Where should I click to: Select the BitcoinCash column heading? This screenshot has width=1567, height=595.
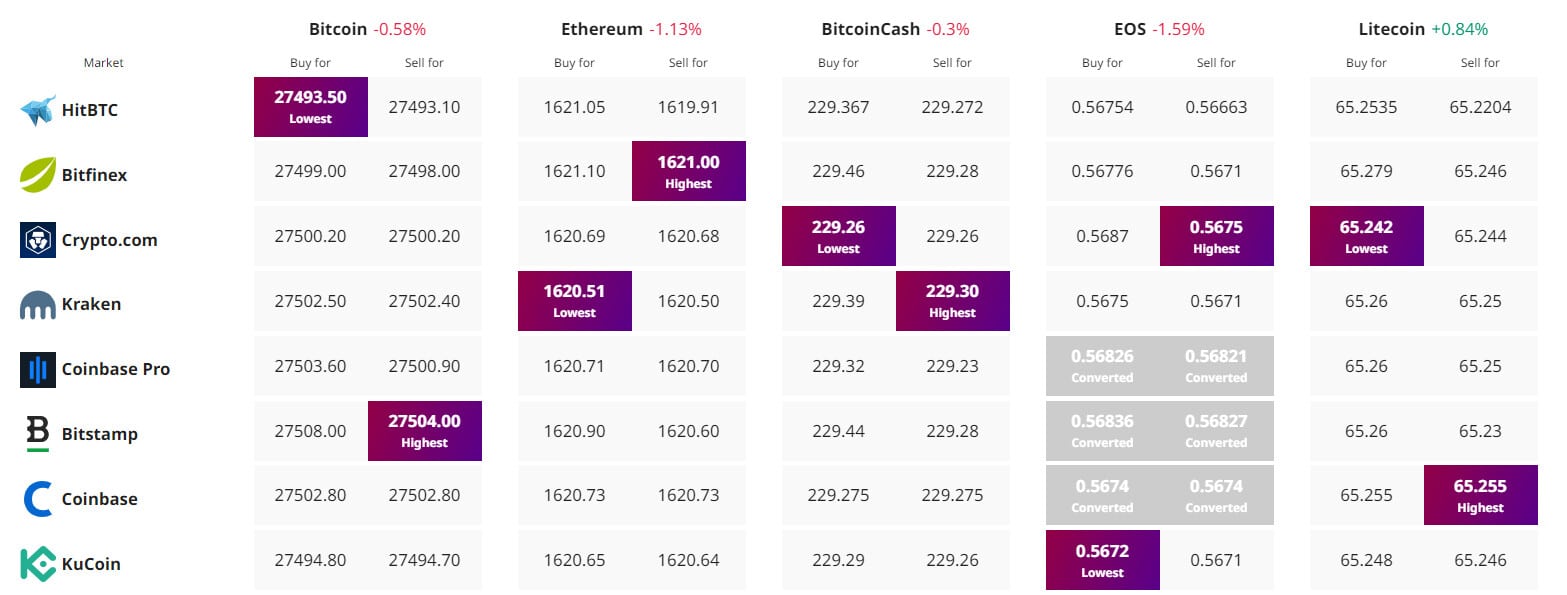[865, 29]
